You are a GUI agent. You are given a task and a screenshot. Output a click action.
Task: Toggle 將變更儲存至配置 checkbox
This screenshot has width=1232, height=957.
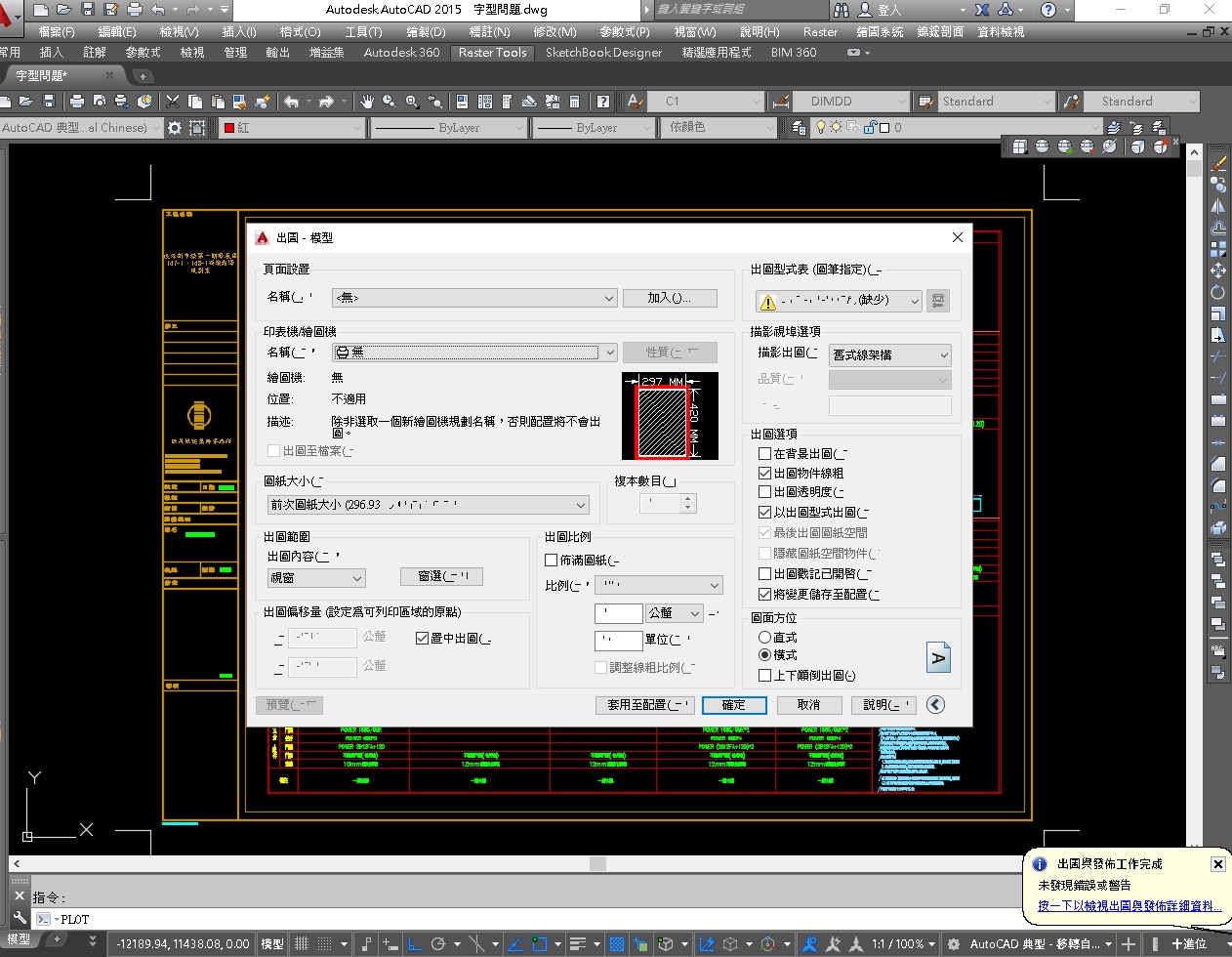[x=765, y=594]
